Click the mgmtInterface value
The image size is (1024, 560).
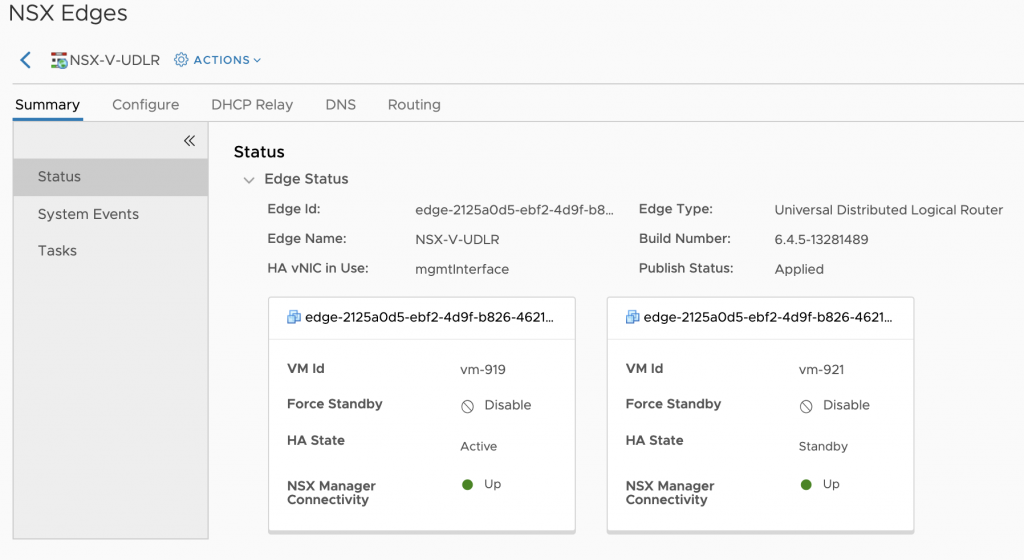pyautogui.click(x=462, y=269)
